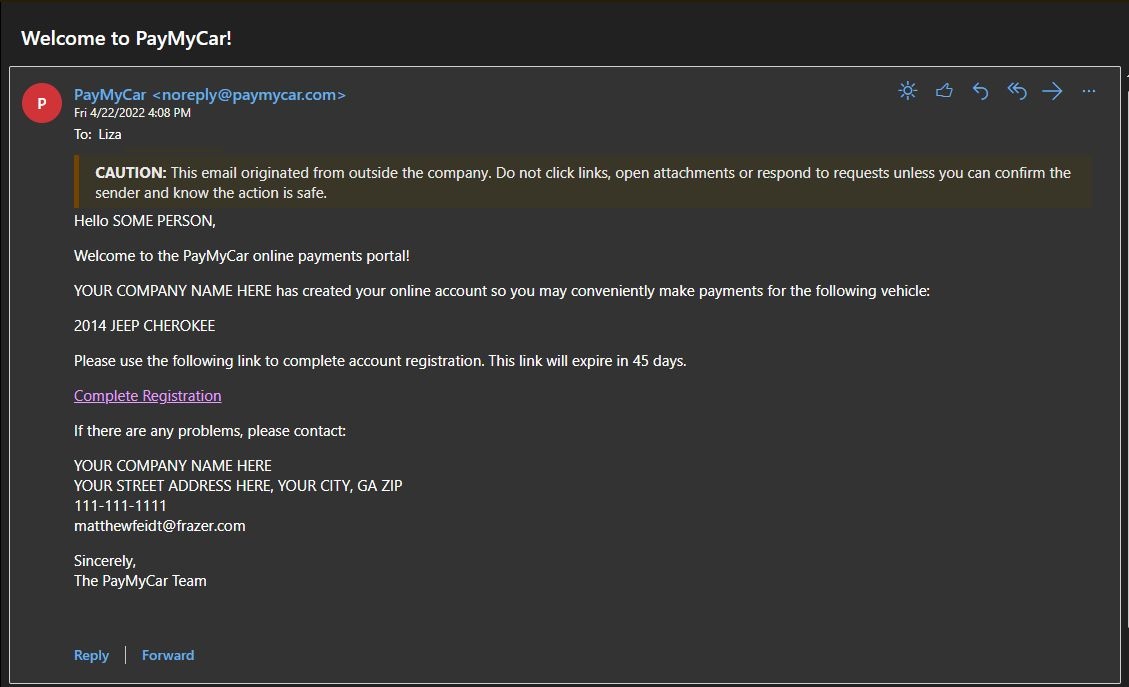Click the red P sender avatar

pos(42,103)
